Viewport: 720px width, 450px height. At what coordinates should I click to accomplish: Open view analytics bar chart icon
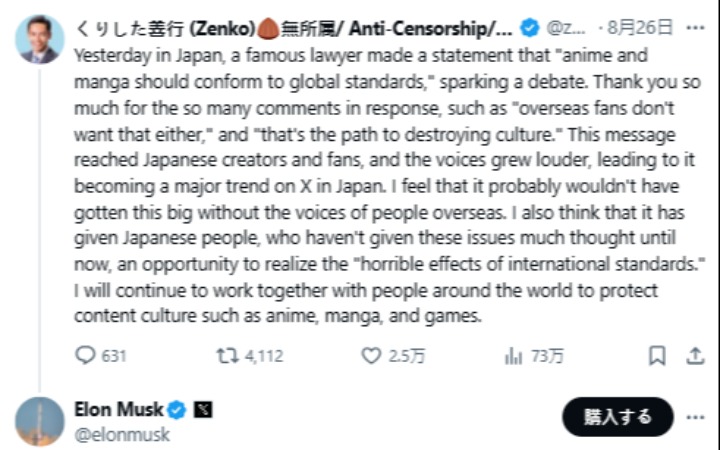pos(515,355)
